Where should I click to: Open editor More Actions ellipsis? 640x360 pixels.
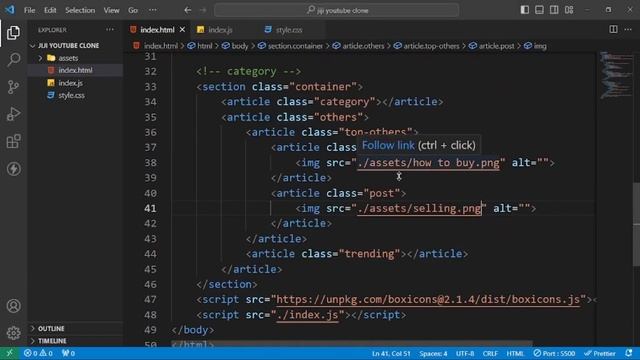628,29
